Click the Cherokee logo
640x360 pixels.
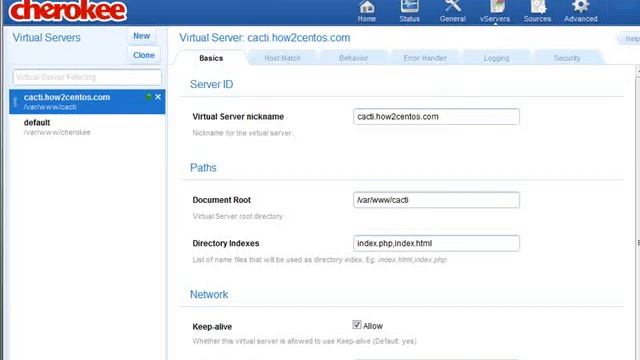tap(67, 11)
